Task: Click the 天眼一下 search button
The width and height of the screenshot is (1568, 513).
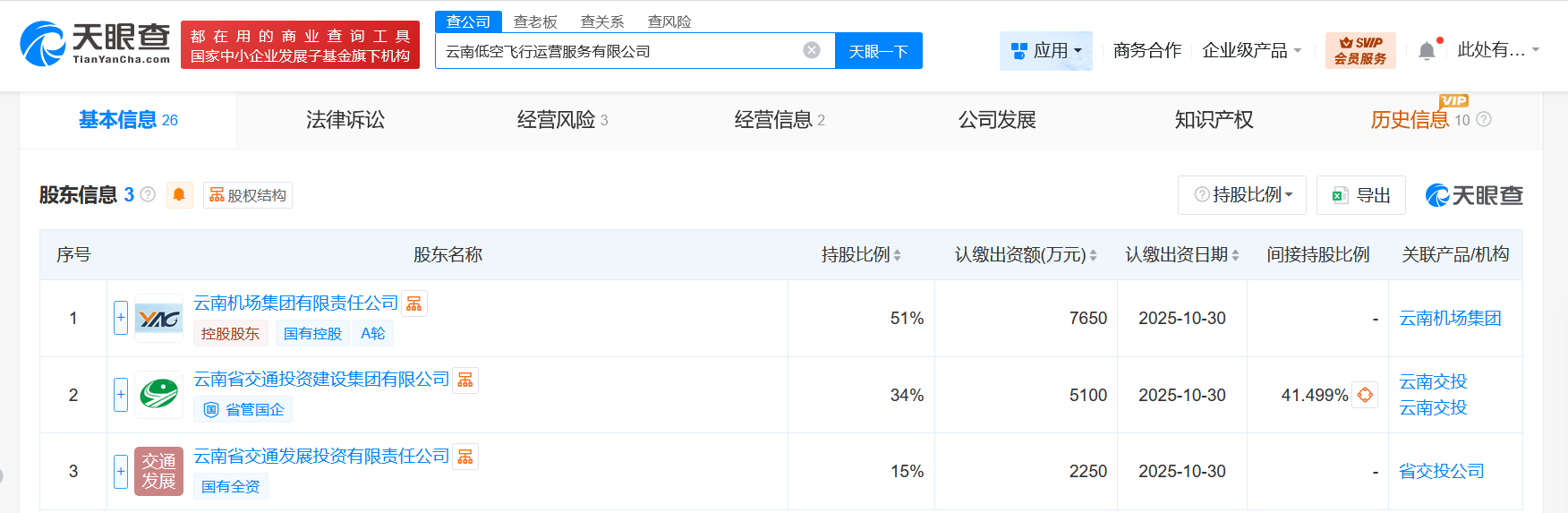Action: pyautogui.click(x=878, y=51)
